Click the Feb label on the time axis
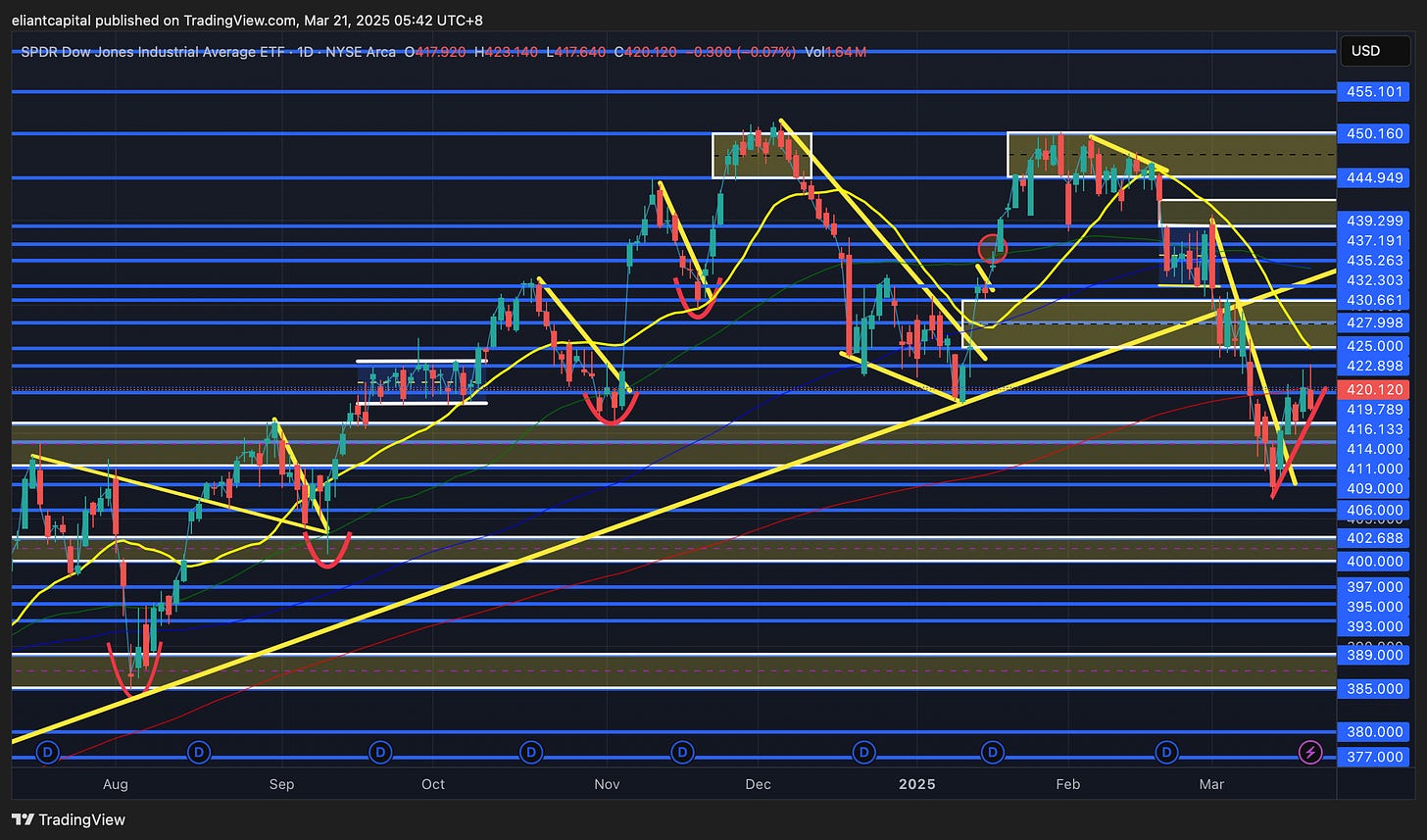The image size is (1427, 840). (x=1067, y=784)
